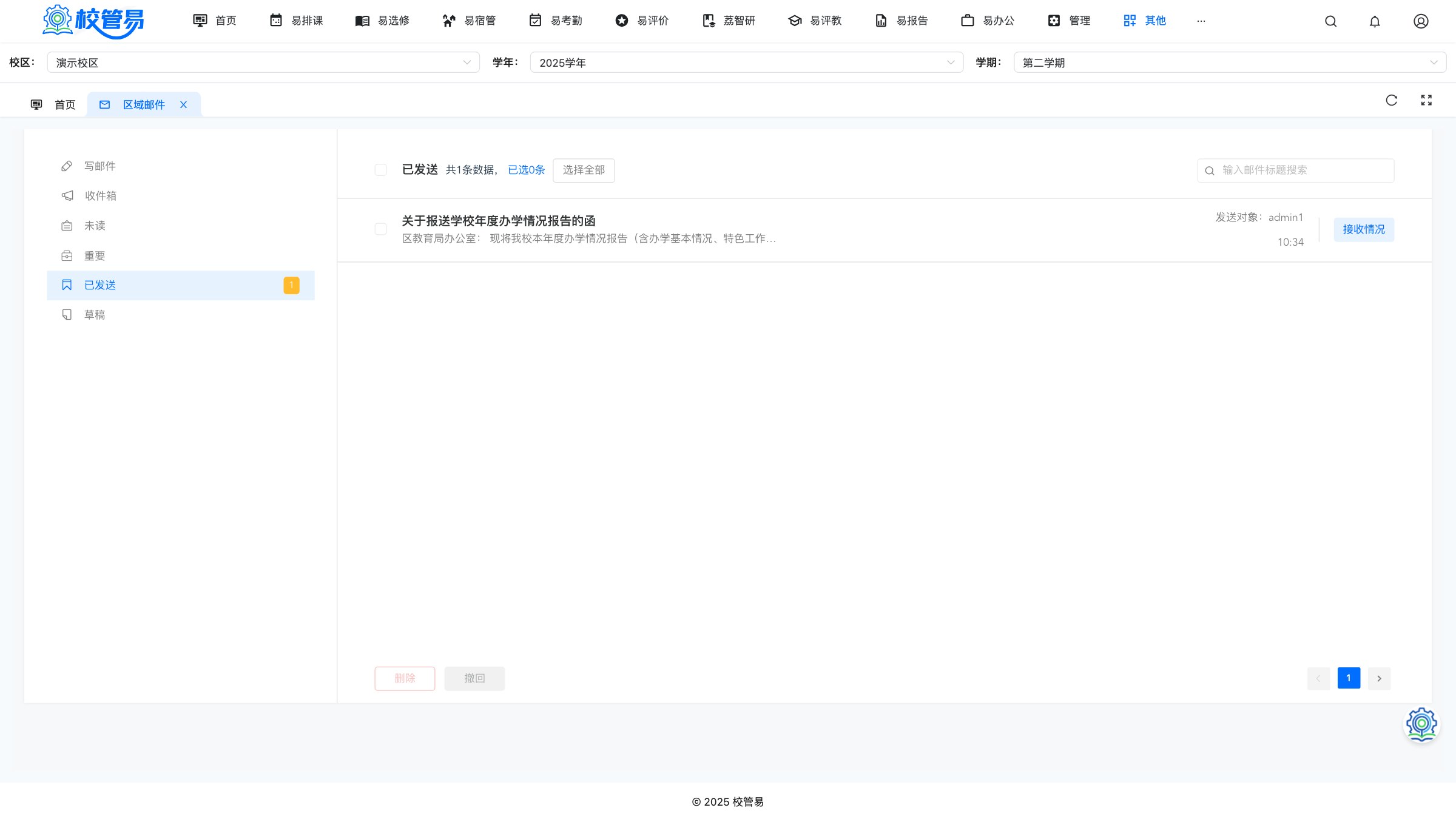Expand the 学年 dropdown showing 2025学年
Image resolution: width=1456 pixels, height=819 pixels.
click(x=746, y=62)
